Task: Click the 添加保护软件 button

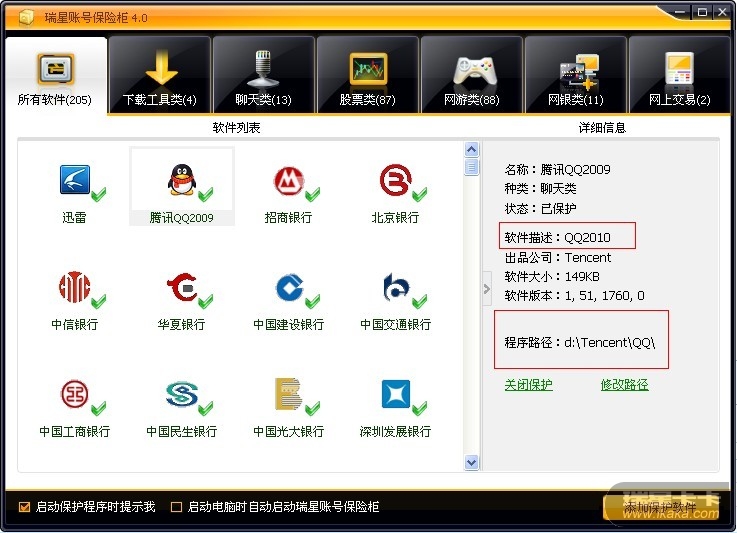Action: [x=660, y=508]
